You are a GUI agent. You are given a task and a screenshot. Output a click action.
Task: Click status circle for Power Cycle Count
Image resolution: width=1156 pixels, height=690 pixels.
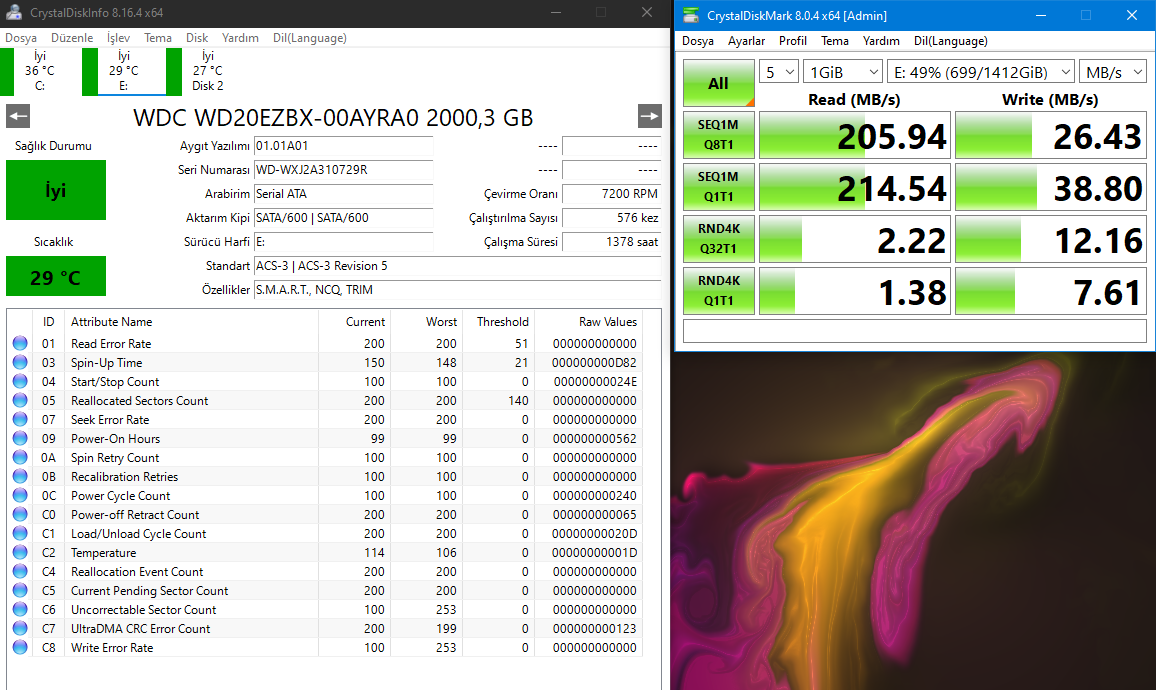click(20, 495)
